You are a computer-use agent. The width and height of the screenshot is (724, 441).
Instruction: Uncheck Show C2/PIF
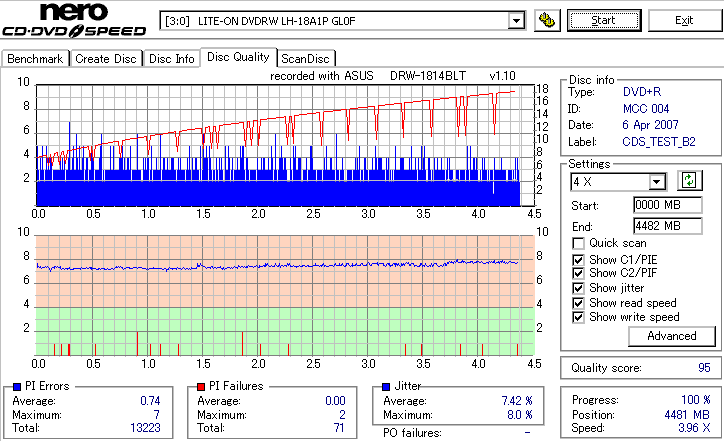click(578, 273)
